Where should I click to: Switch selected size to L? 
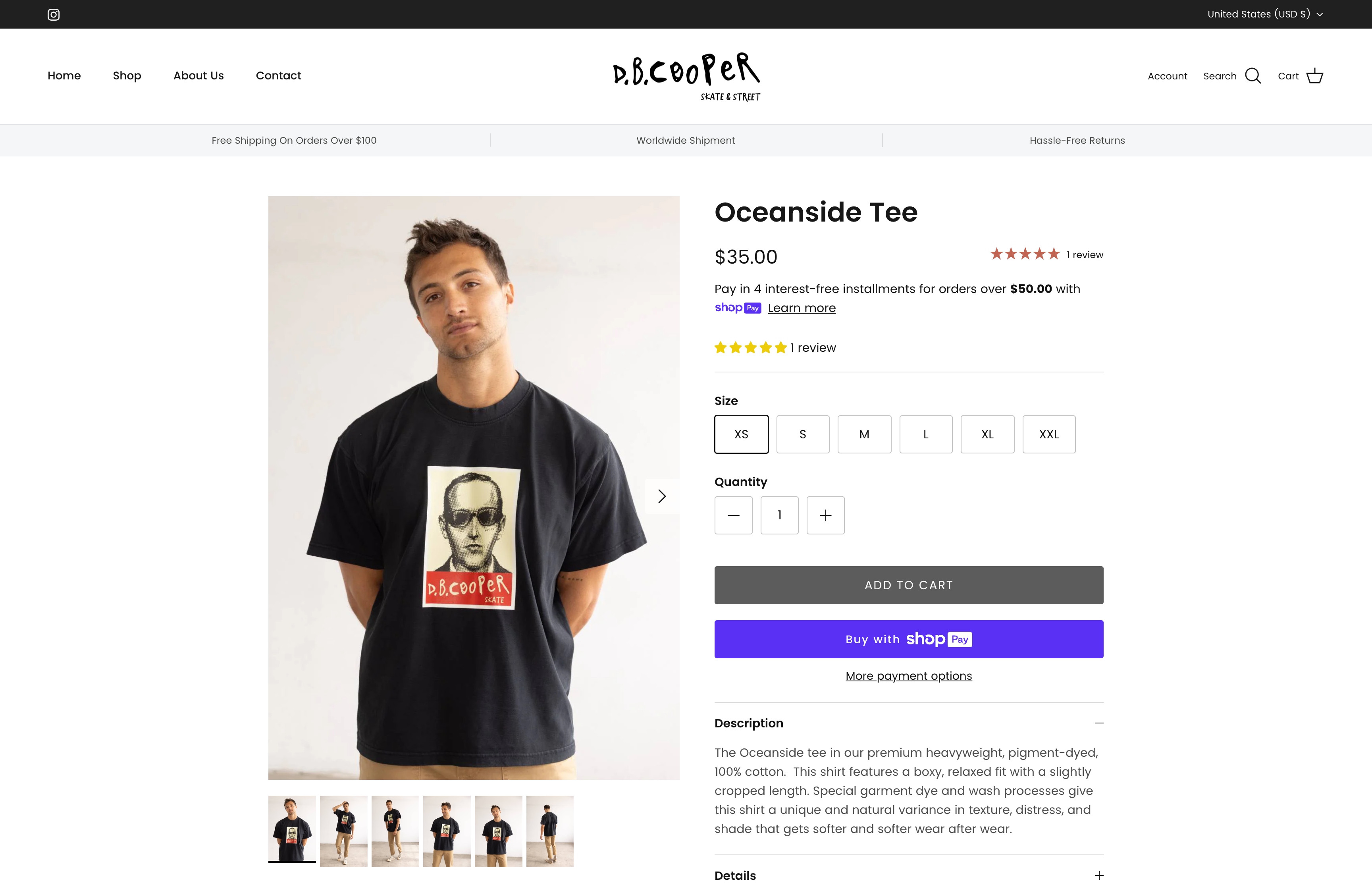[926, 434]
